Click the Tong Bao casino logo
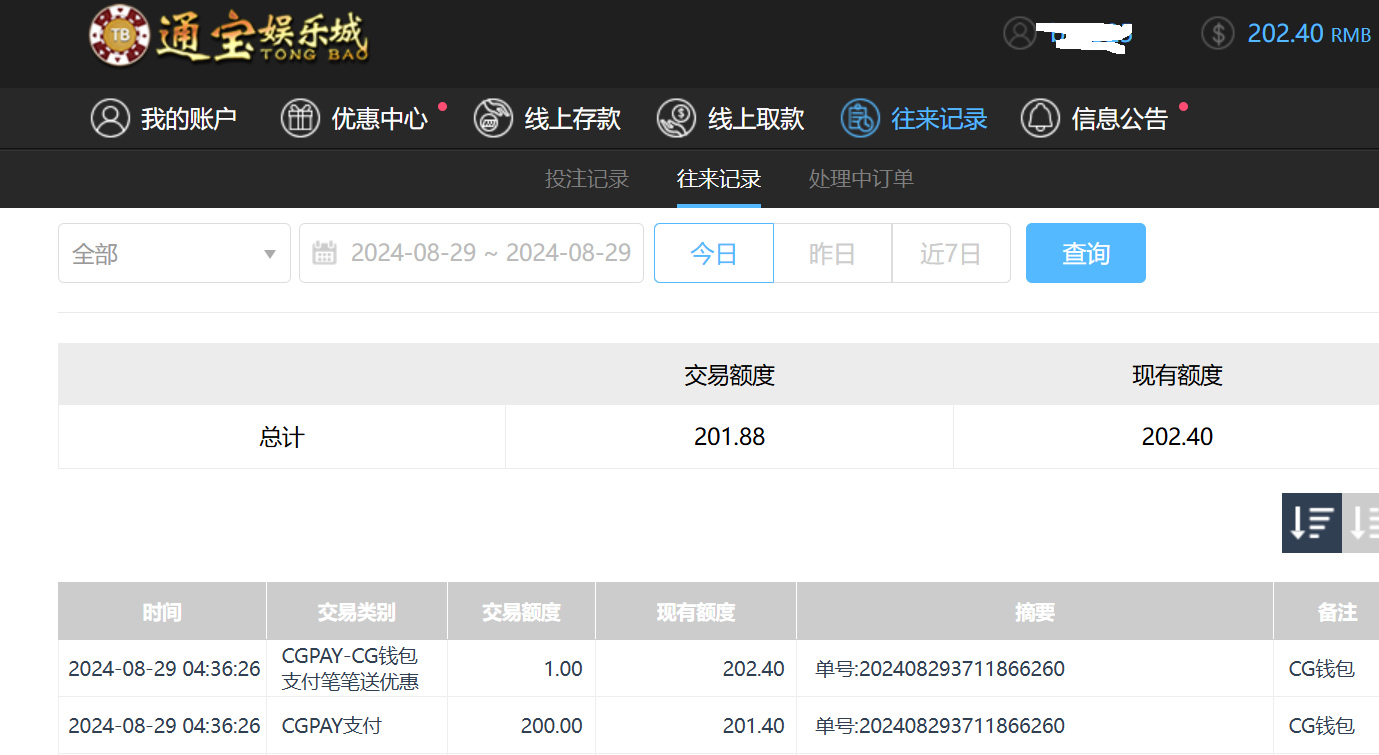This screenshot has height=755, width=1379. (228, 36)
